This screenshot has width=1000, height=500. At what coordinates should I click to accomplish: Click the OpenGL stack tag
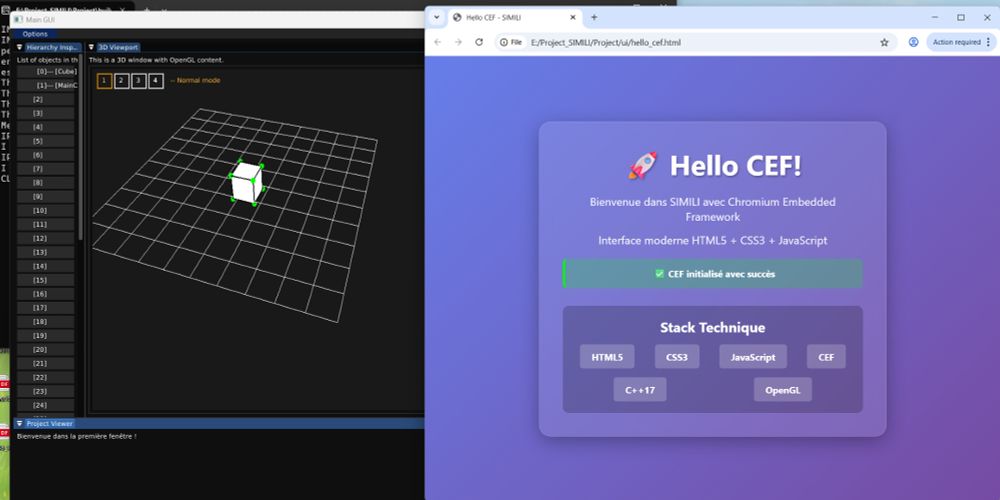coord(783,390)
